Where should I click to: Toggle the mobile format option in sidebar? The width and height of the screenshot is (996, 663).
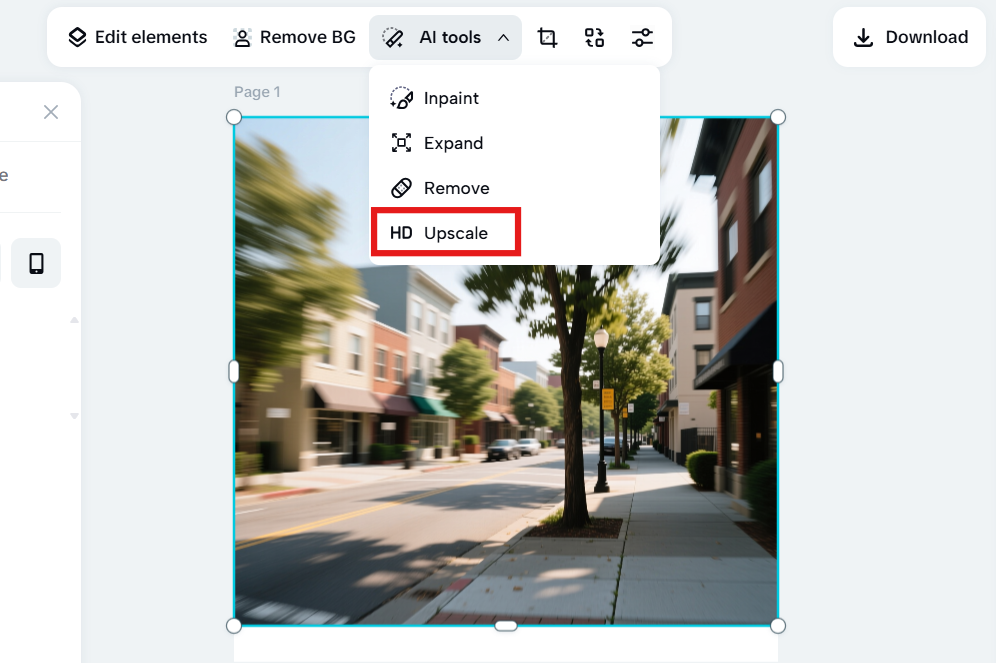[x=35, y=262]
